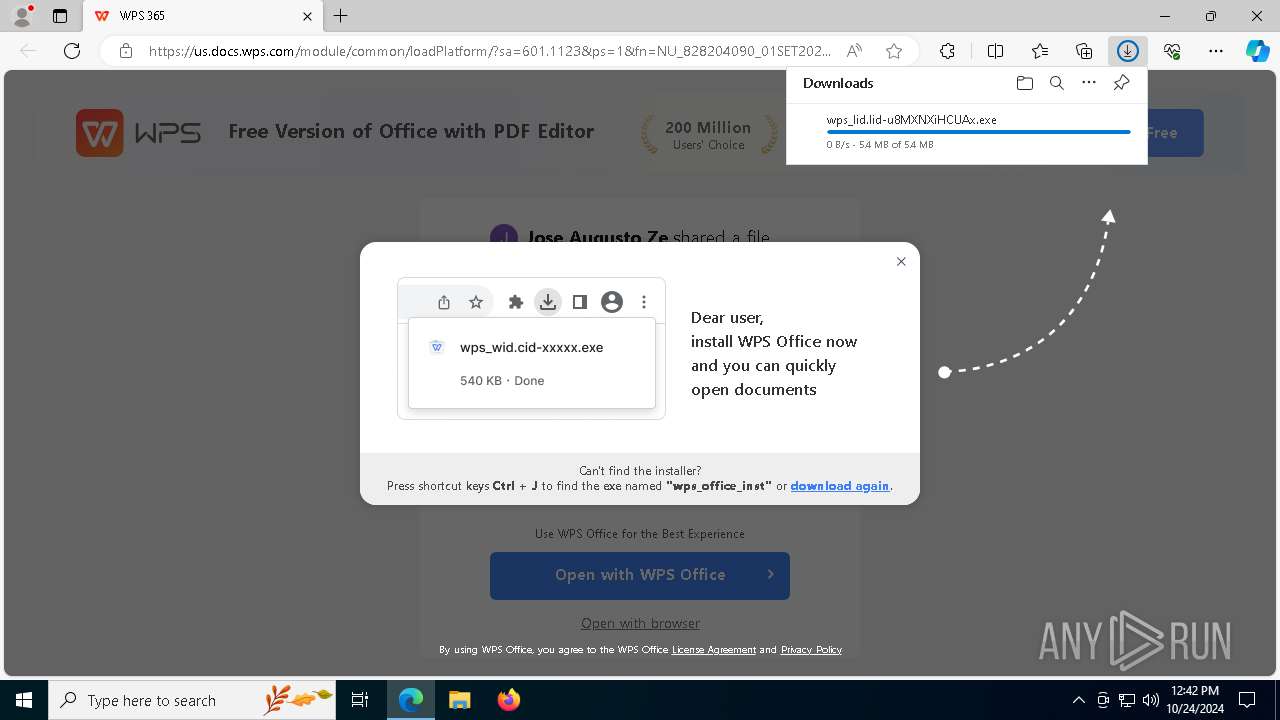The height and width of the screenshot is (720, 1280).
Task: Open the License Agreement link
Action: coord(713,650)
